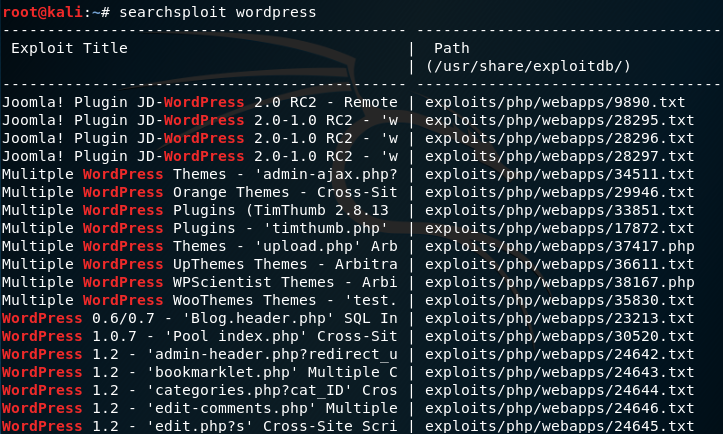The image size is (723, 434).
Task: Click path exploits/php/webapps/34511.txt
Action: click(x=559, y=174)
